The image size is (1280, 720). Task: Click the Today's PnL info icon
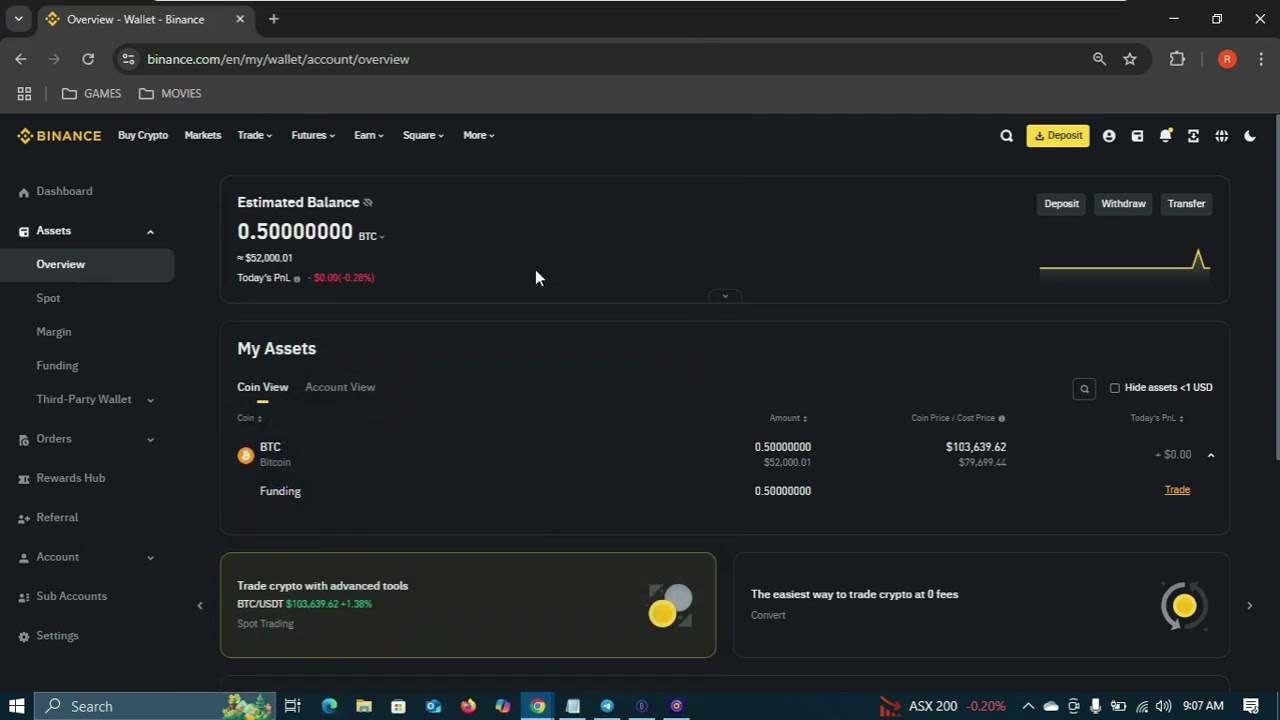pyautogui.click(x=297, y=278)
